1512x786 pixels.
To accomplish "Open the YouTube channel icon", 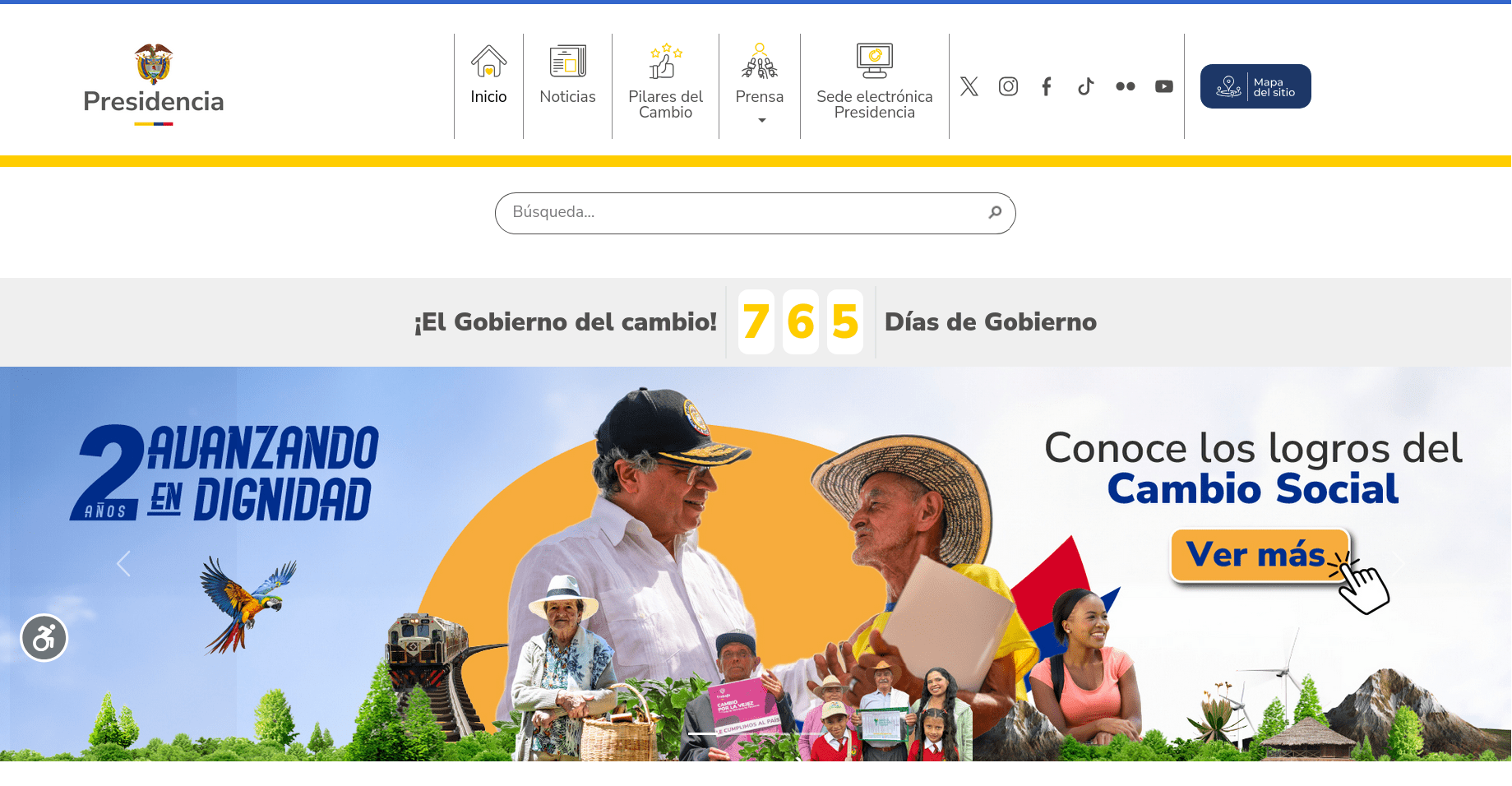I will (1163, 86).
